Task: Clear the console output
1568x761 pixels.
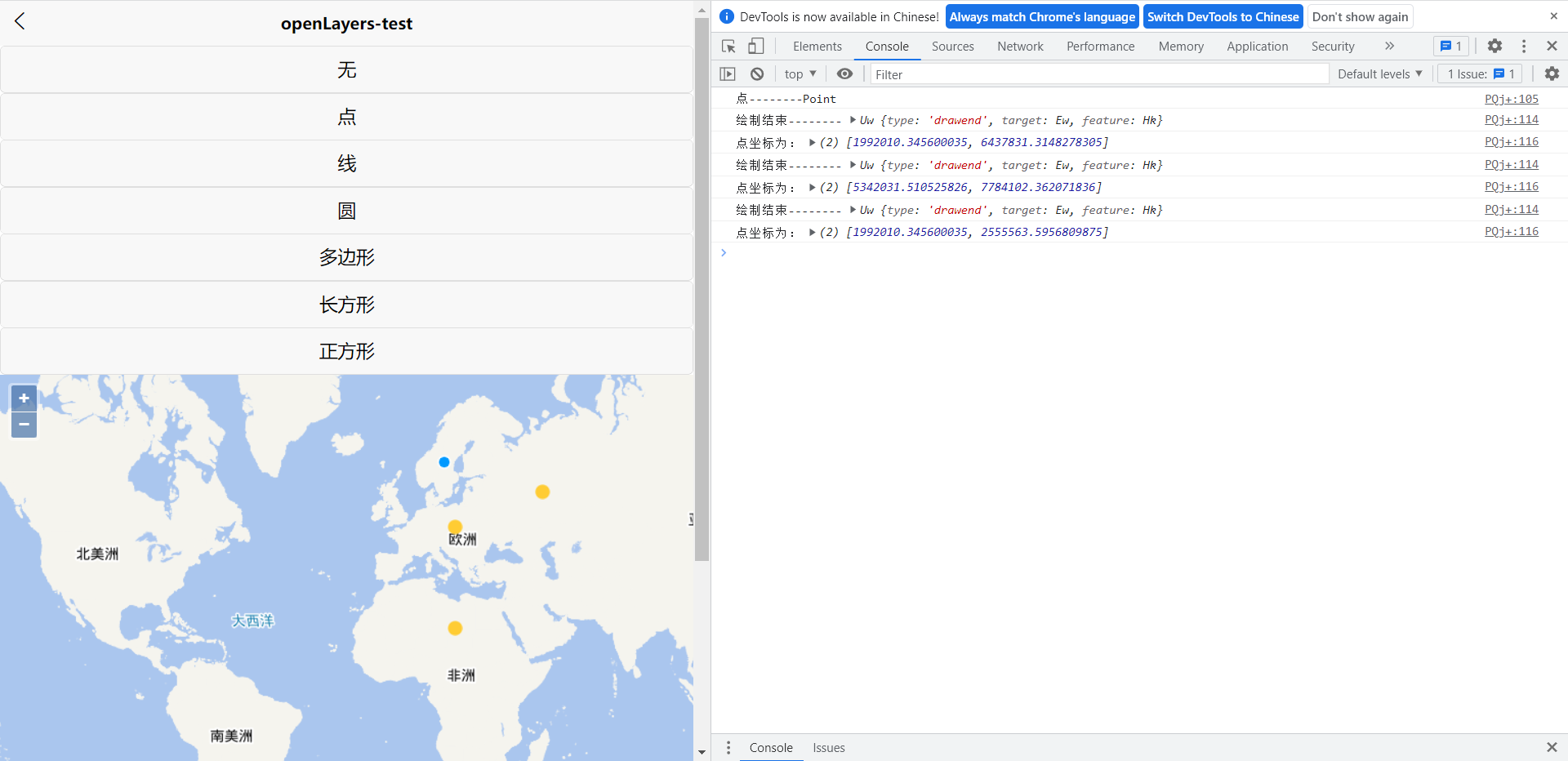Action: 757,74
